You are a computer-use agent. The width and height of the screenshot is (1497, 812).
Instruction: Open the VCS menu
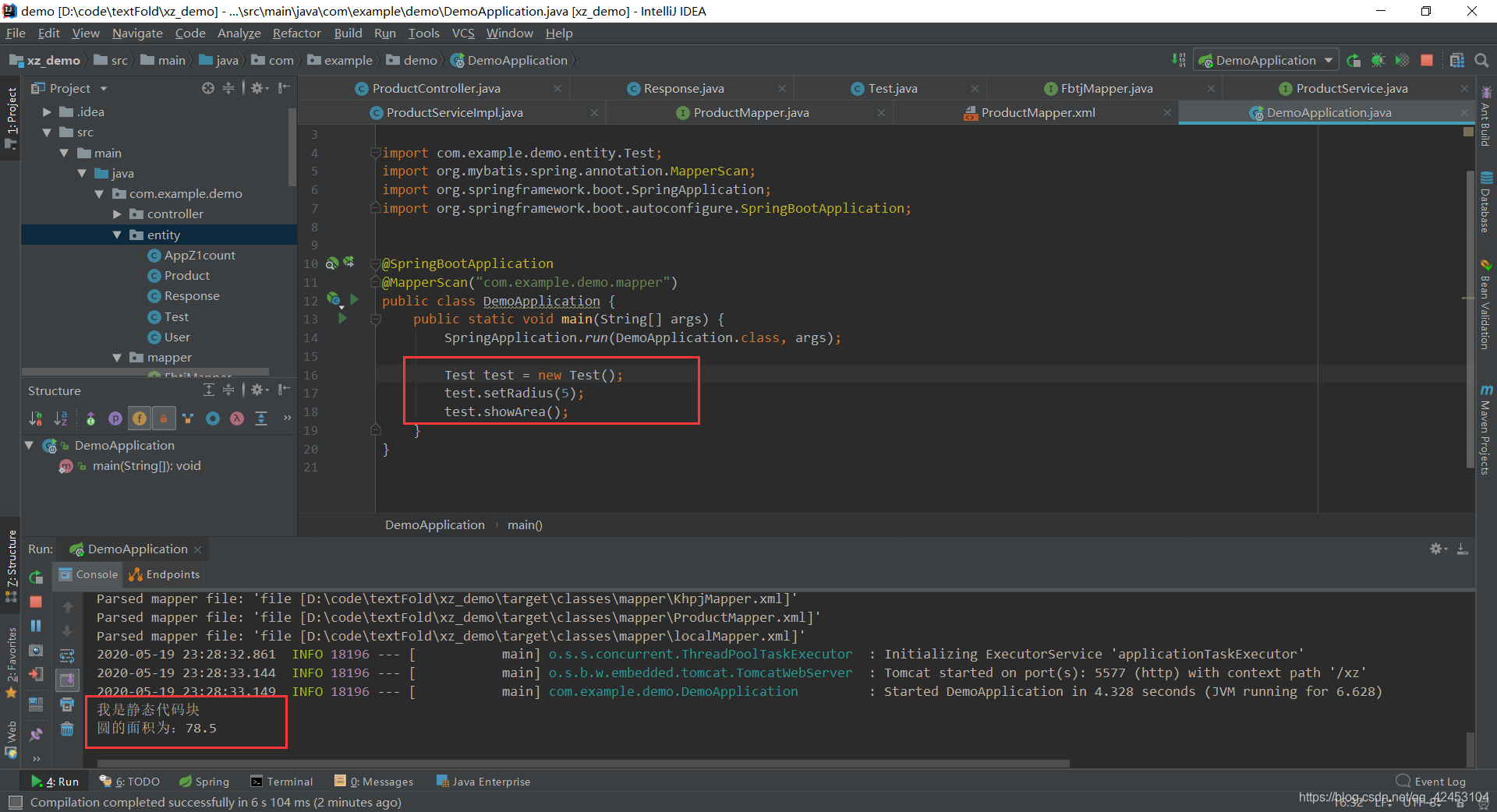(x=463, y=33)
